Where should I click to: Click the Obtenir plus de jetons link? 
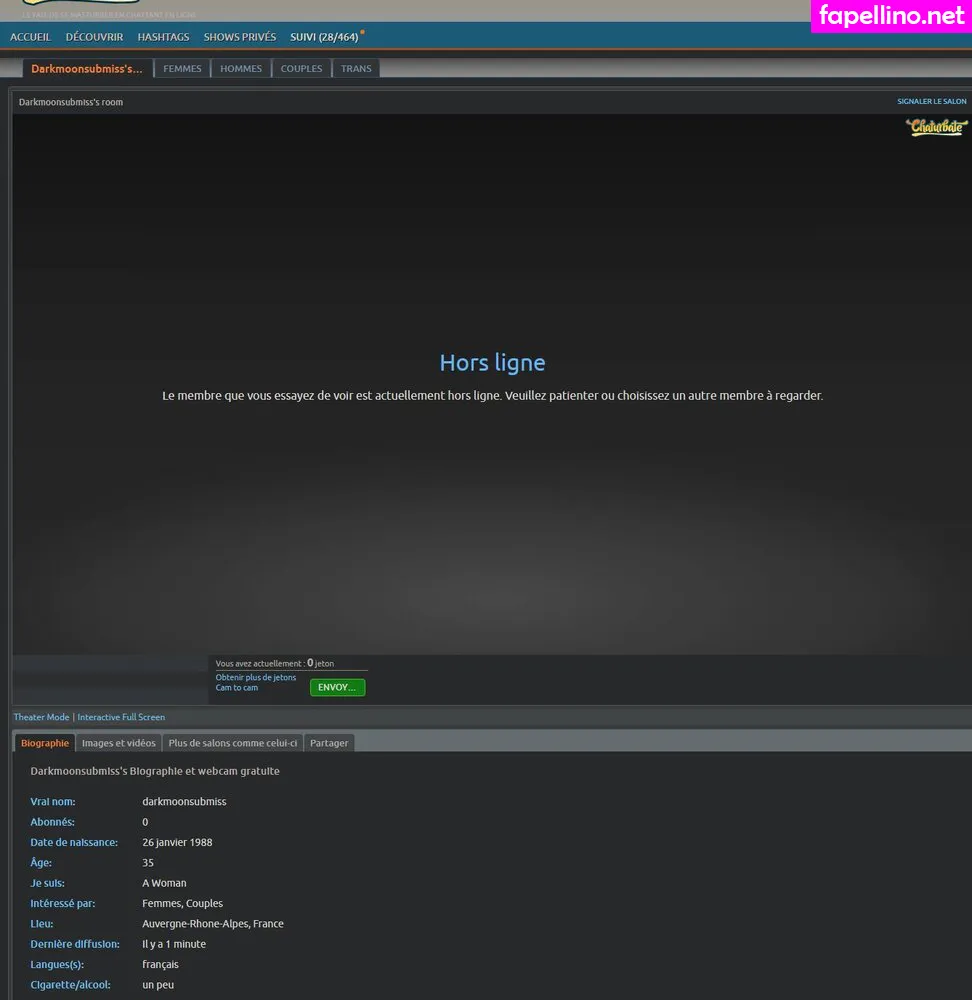point(256,677)
